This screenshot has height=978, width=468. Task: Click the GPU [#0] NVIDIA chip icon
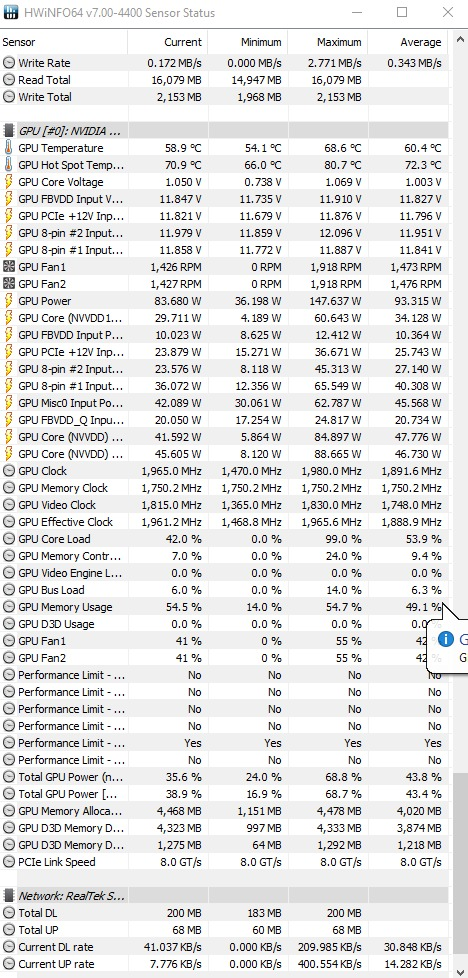(x=9, y=131)
